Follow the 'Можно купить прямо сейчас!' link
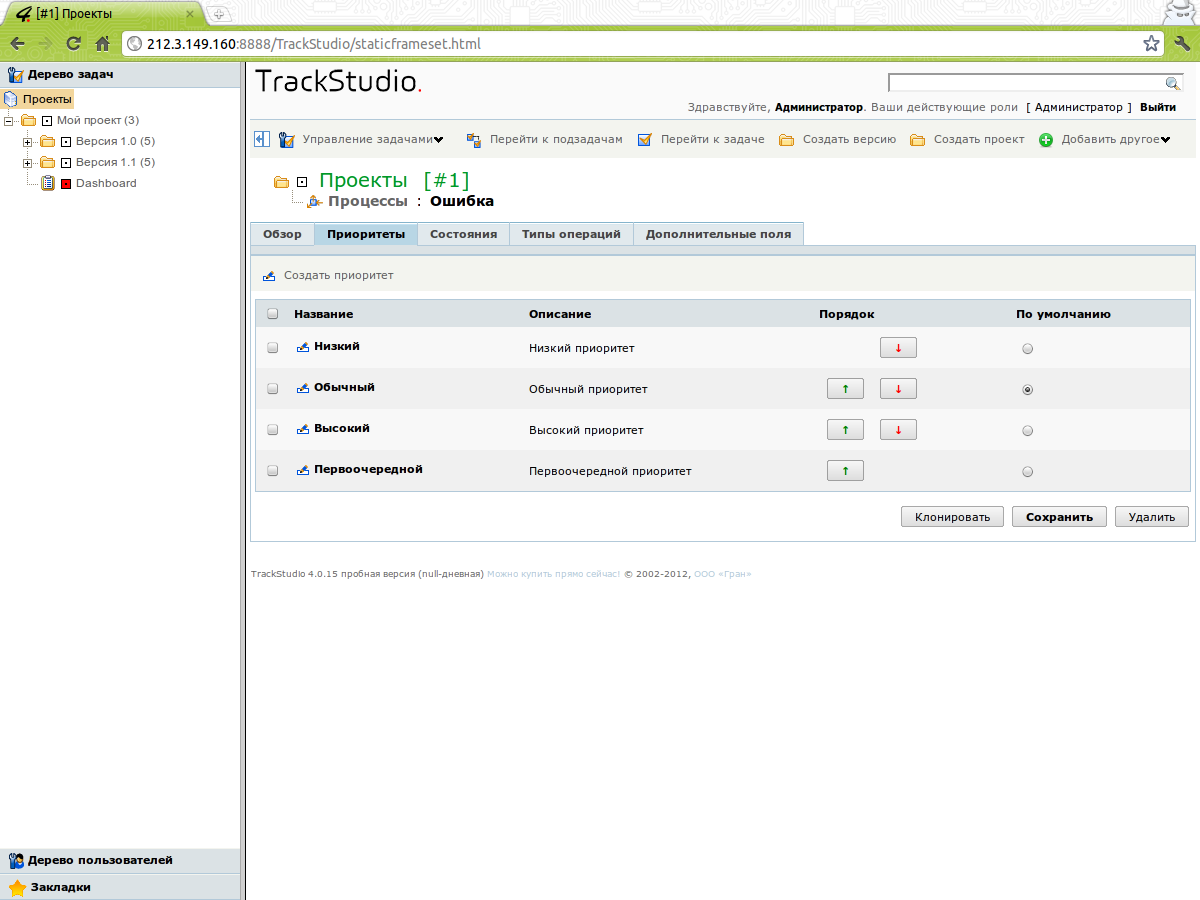The image size is (1200, 900). tap(553, 574)
